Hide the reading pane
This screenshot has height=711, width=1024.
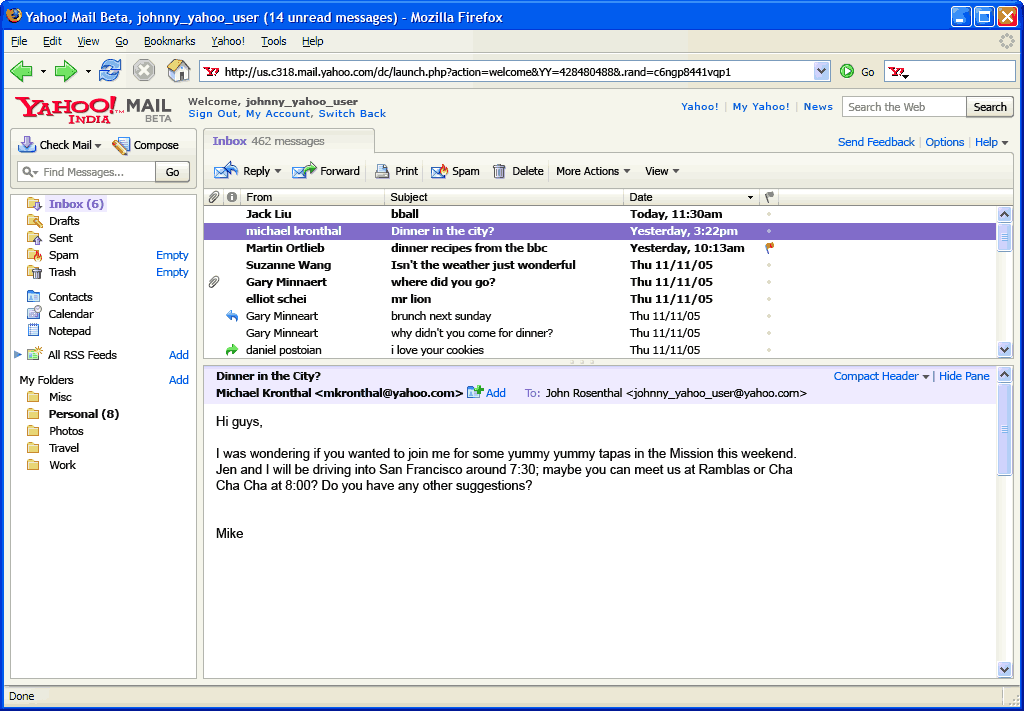pos(963,375)
